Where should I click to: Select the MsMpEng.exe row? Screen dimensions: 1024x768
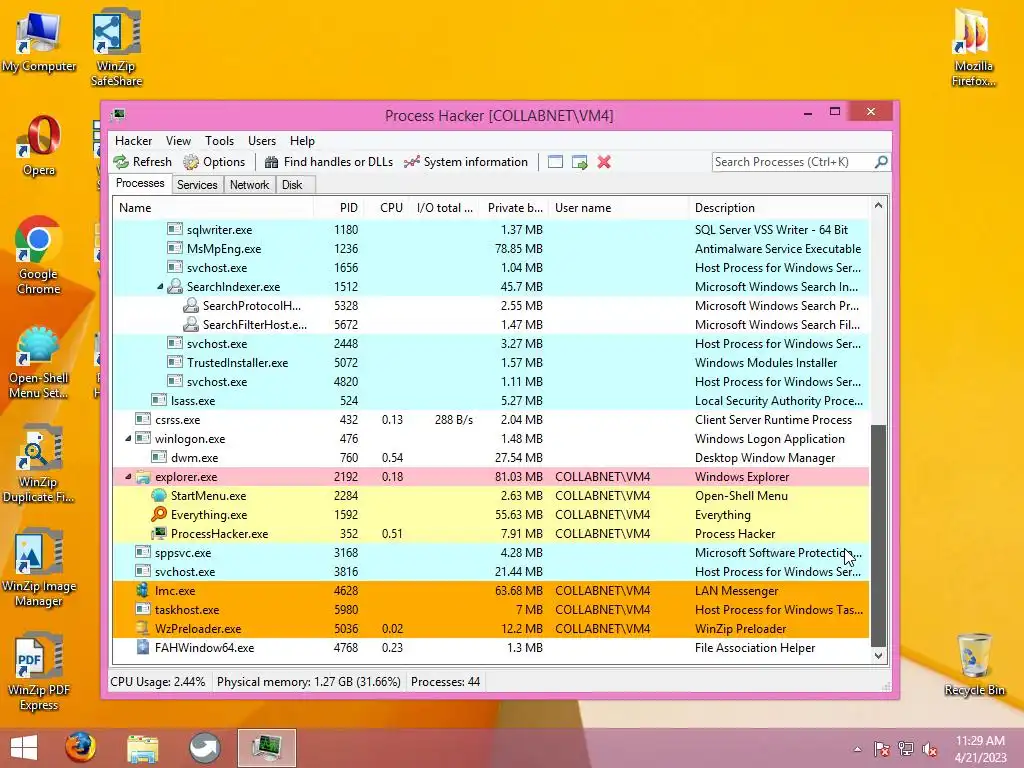[490, 249]
